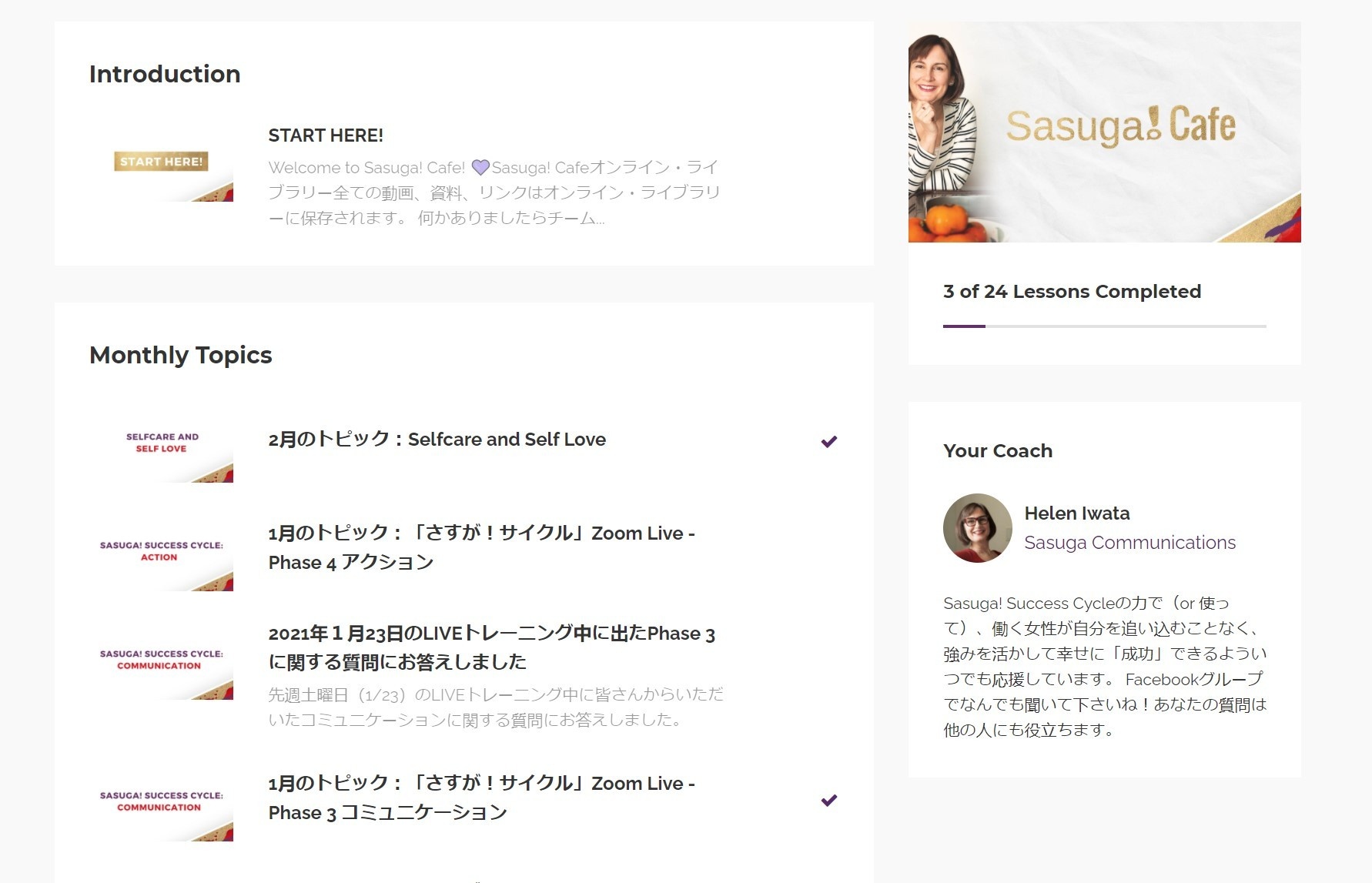
Task: Click the Helen Iwata coach name
Action: [x=1076, y=513]
